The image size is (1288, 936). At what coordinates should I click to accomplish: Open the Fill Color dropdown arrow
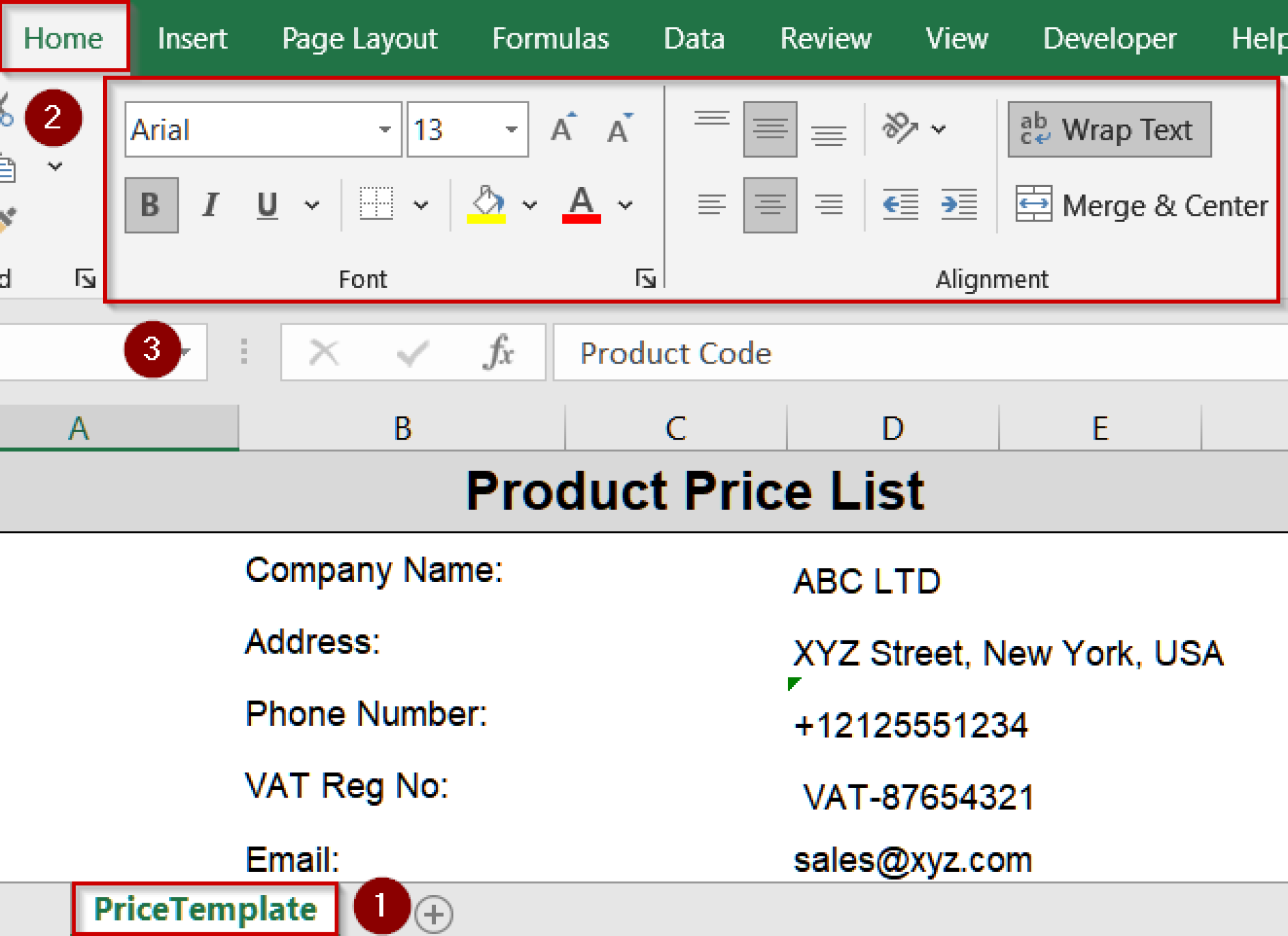(530, 204)
